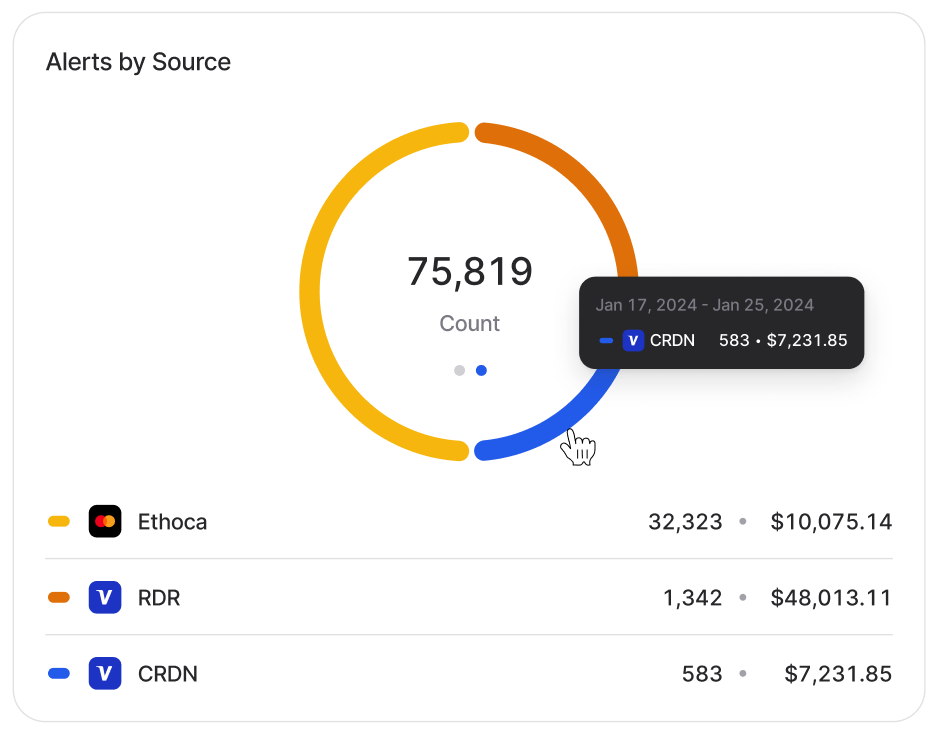This screenshot has height=731, width=934.
Task: Click the Mastercard icon beside Ethoca
Action: click(x=105, y=521)
